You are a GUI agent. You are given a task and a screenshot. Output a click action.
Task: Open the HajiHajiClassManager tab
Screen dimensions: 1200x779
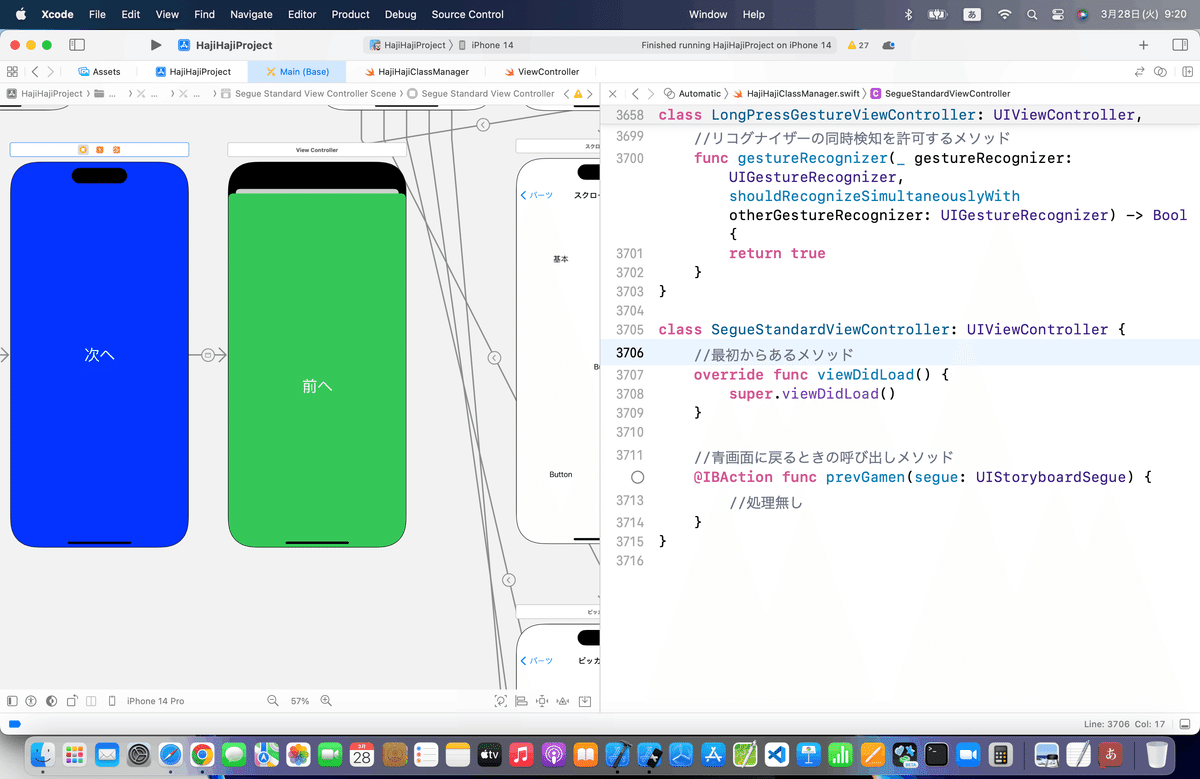point(416,72)
